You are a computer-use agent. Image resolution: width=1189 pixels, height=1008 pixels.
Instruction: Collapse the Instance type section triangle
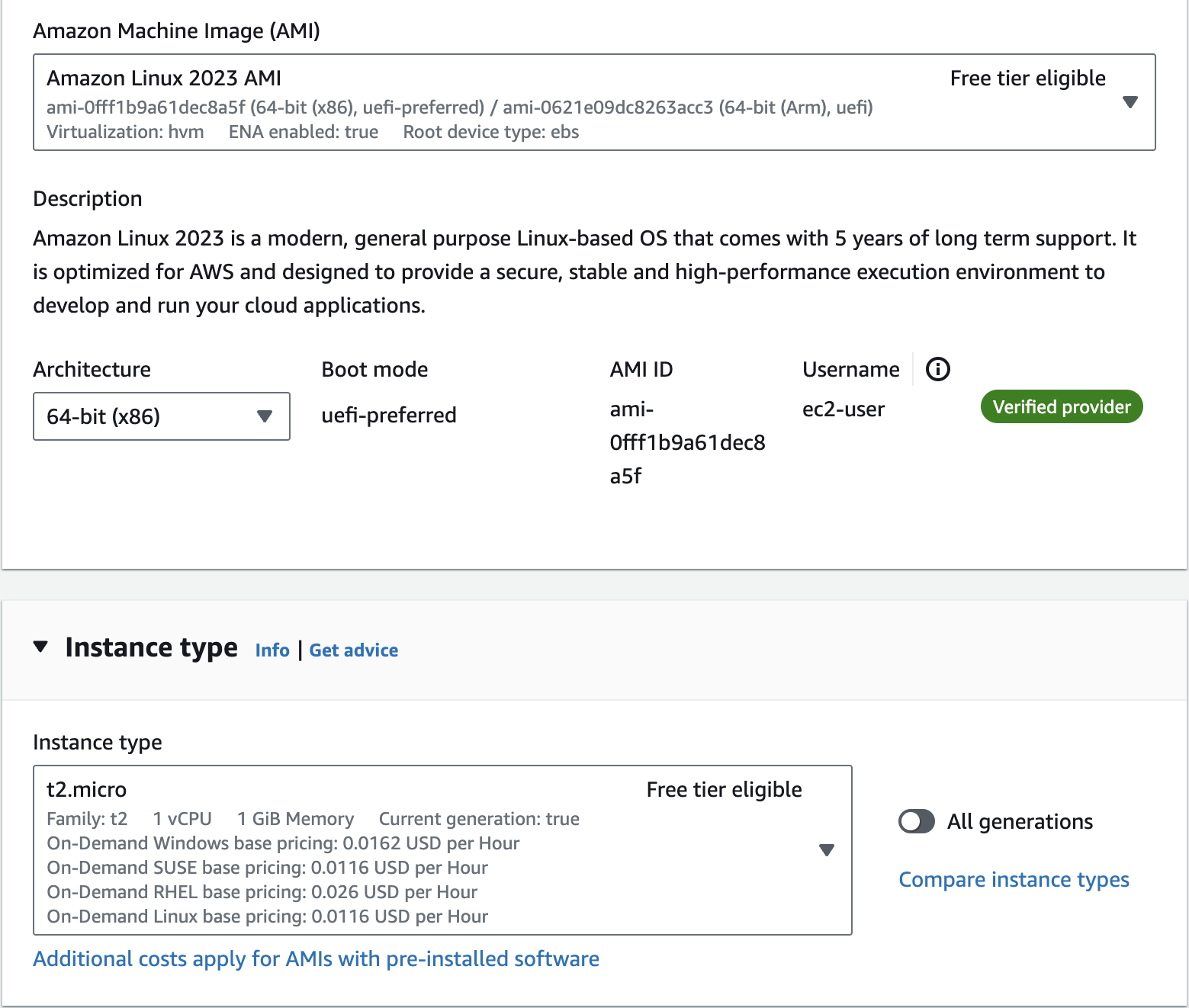(41, 647)
